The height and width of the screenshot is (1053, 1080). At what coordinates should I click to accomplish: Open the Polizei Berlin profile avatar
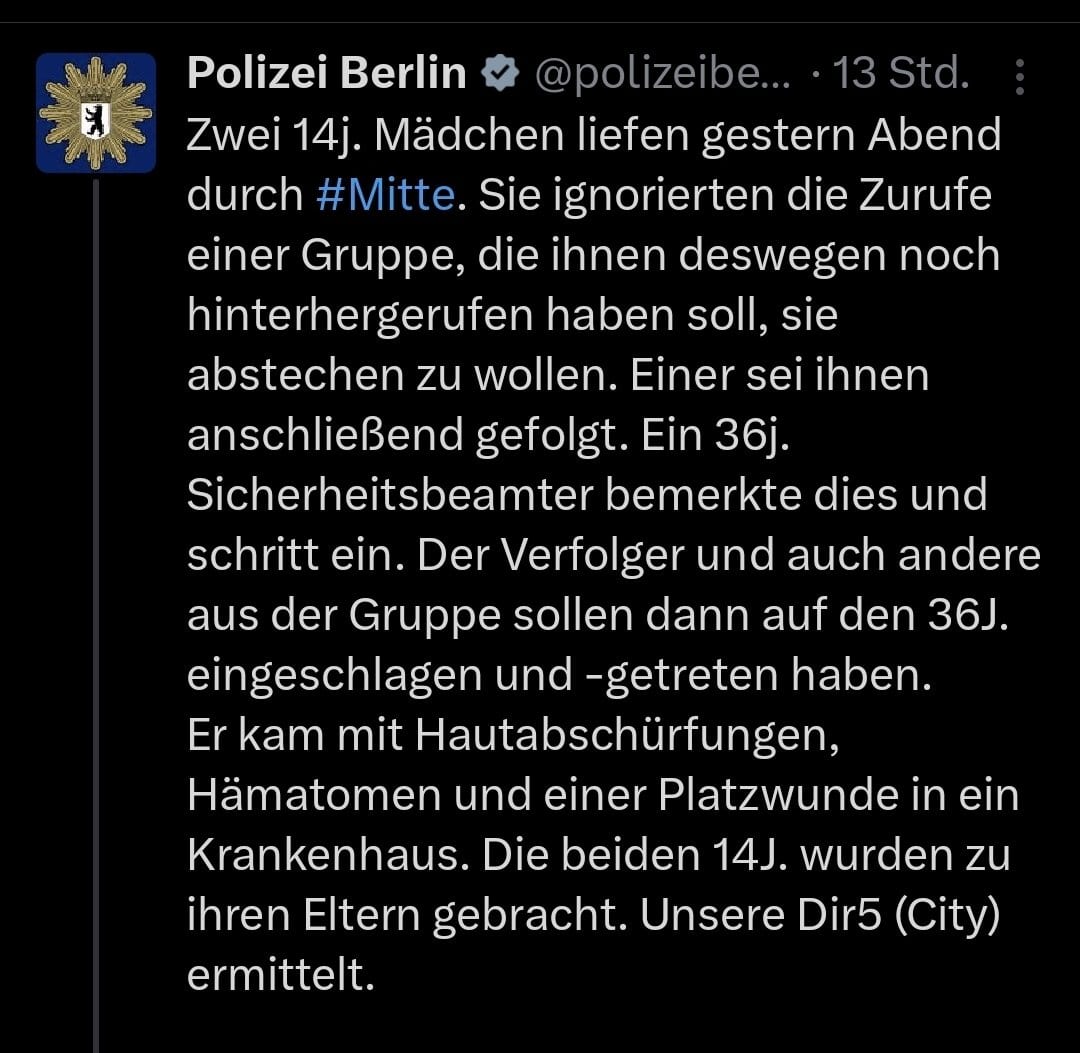[x=96, y=113]
